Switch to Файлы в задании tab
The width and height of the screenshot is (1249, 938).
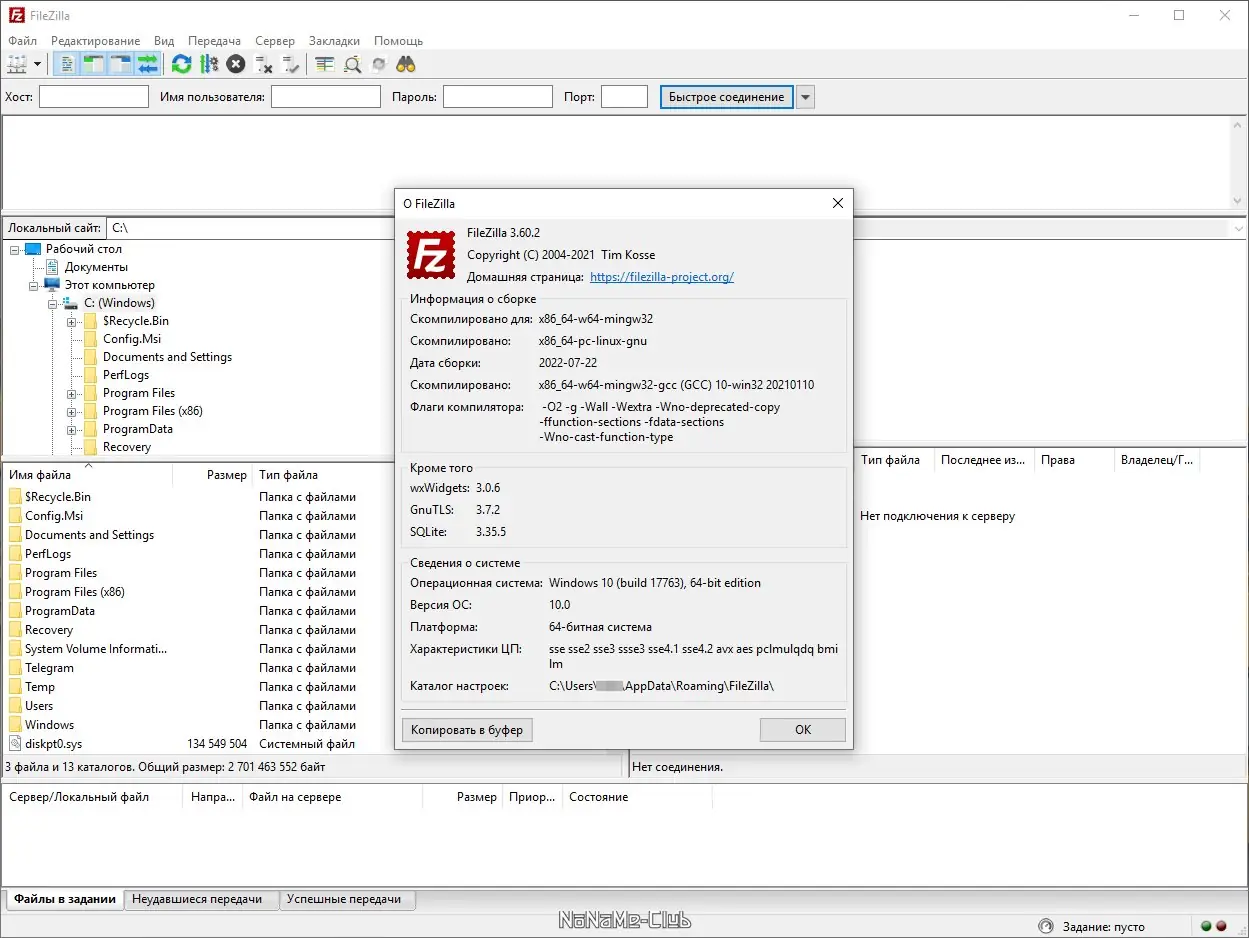pos(65,899)
